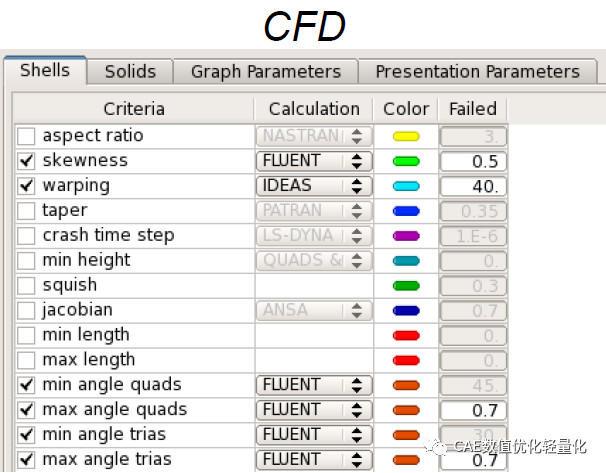Viewport: 606px width, 473px height.
Task: Toggle the jacobian checkbox
Action: (x=27, y=310)
